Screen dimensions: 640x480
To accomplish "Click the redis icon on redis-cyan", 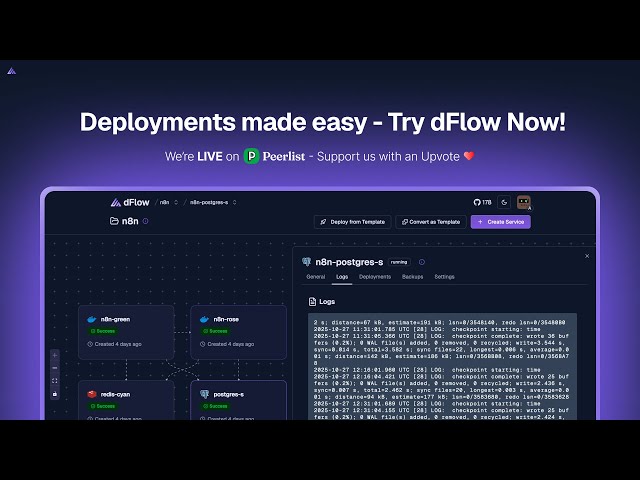I will click(92, 394).
